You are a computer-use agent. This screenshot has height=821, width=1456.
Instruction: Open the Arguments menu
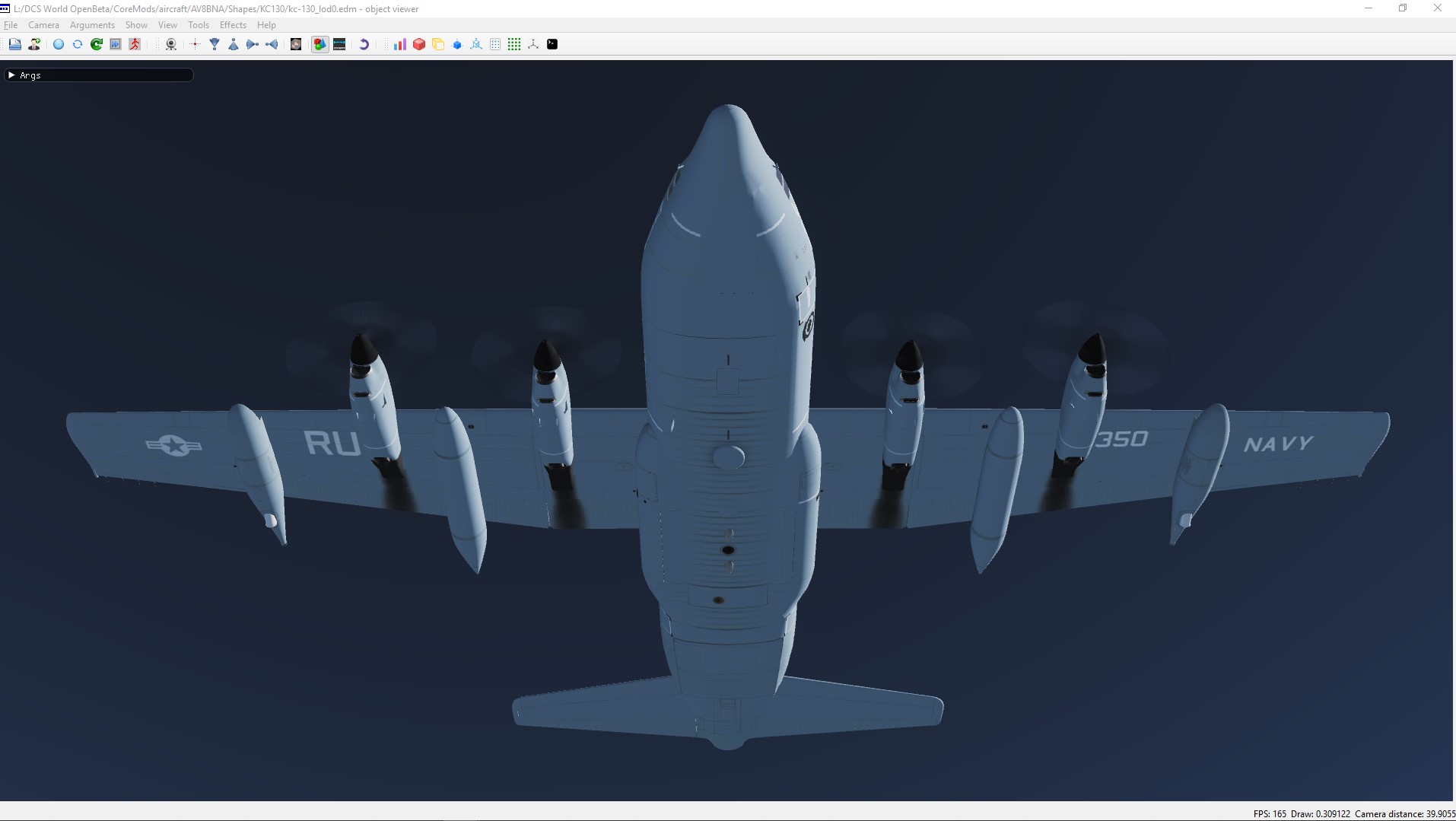pyautogui.click(x=92, y=25)
